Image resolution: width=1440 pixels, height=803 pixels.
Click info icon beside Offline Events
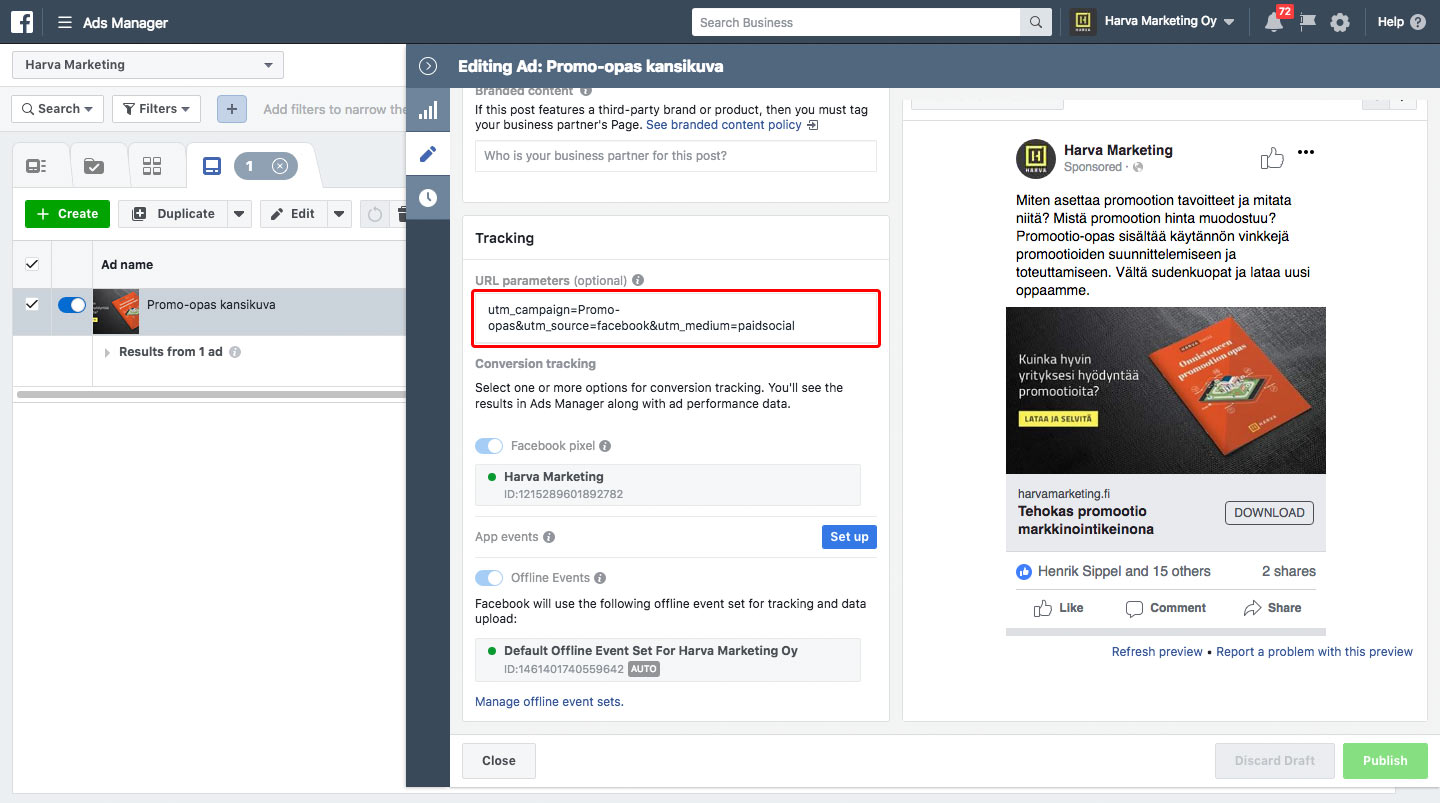point(600,578)
